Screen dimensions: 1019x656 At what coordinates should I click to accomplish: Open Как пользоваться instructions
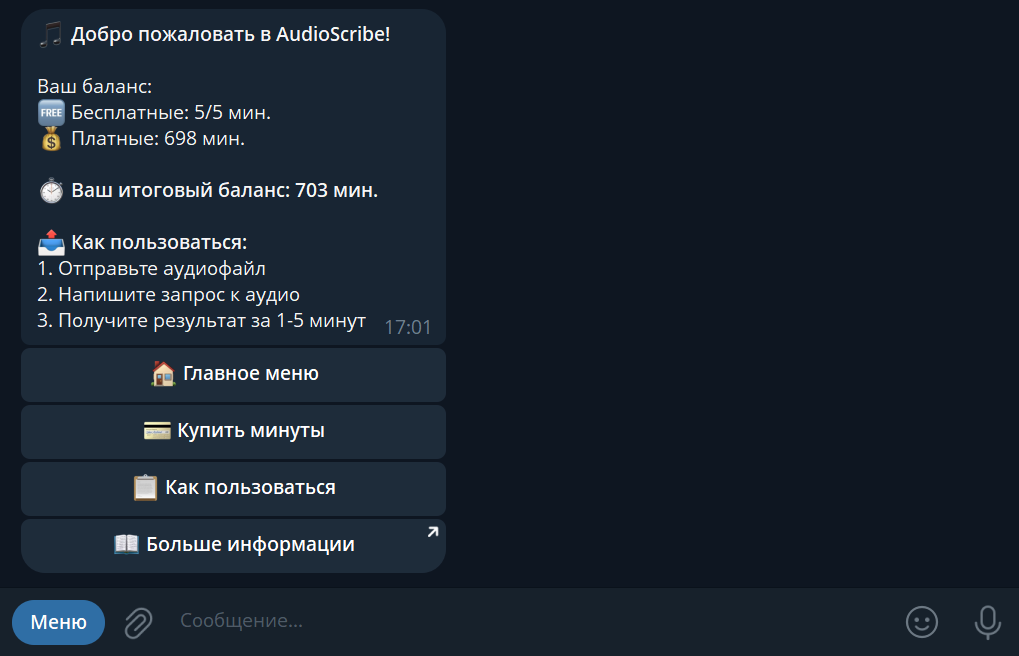232,488
